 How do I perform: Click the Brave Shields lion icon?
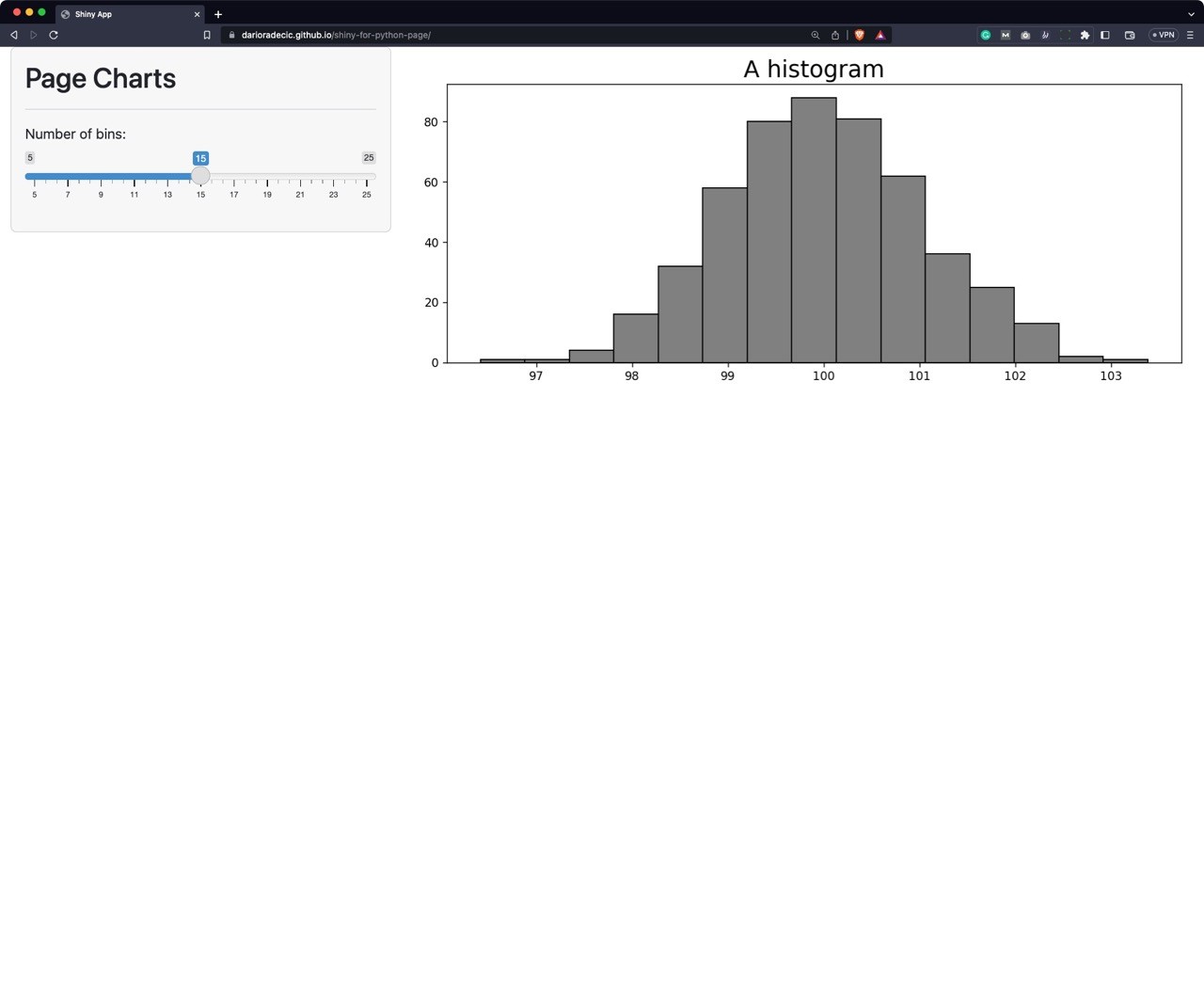click(x=859, y=35)
